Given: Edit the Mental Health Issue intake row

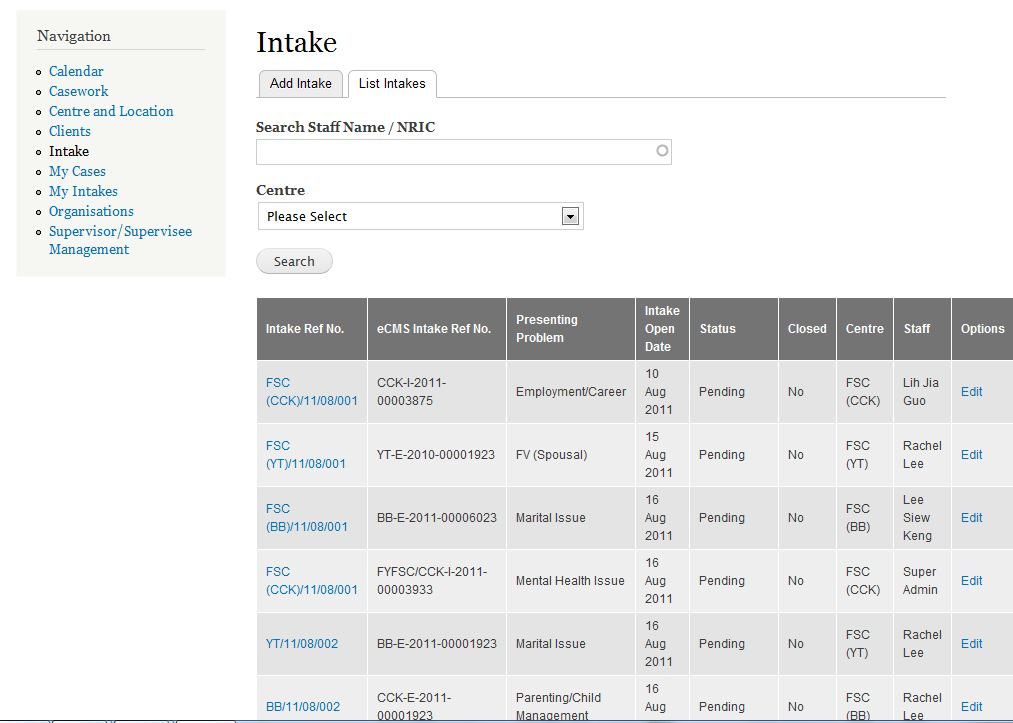Looking at the screenshot, I should tap(971, 581).
